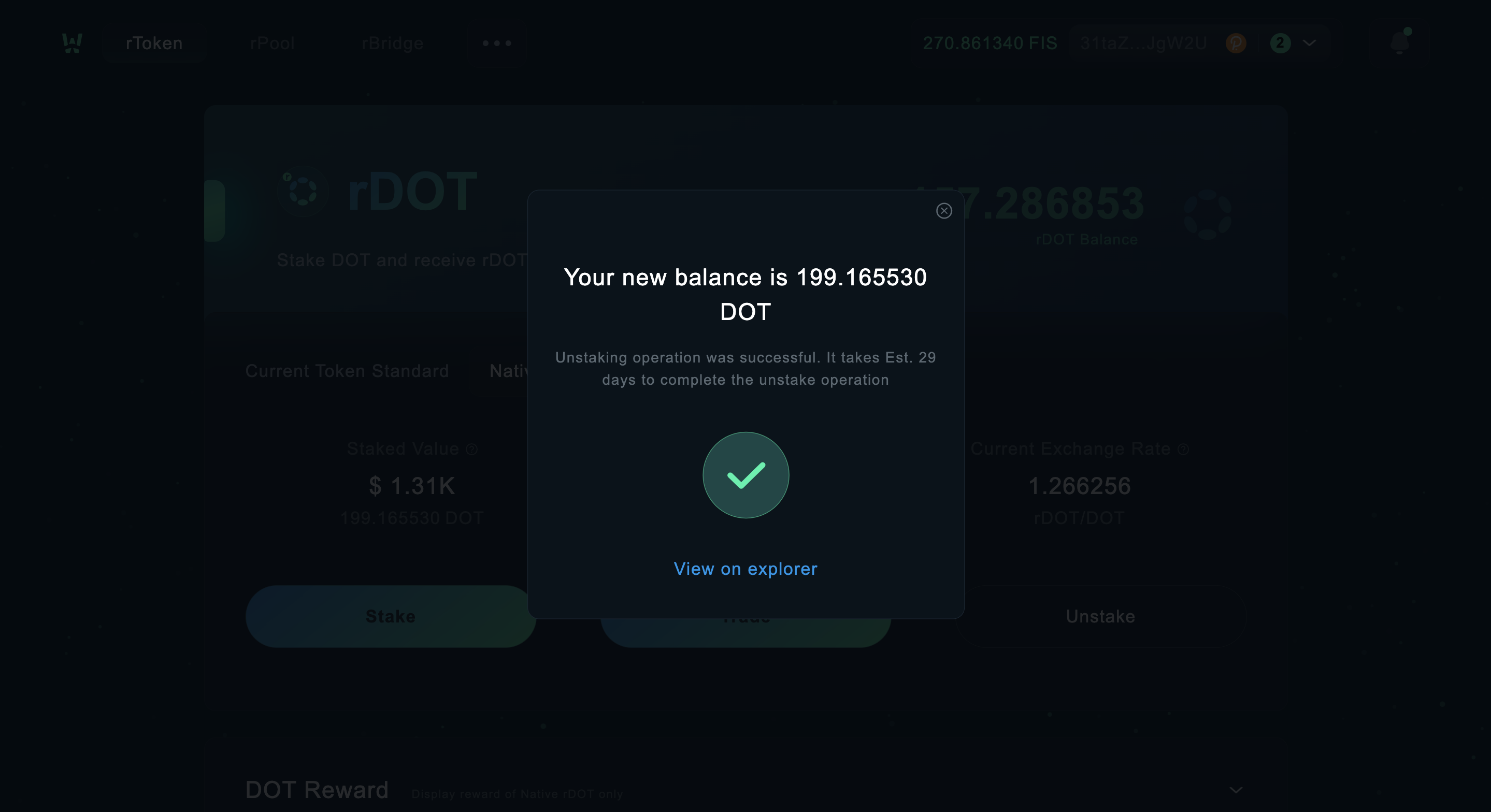Click the Unstake button
The height and width of the screenshot is (812, 1491).
(1100, 616)
